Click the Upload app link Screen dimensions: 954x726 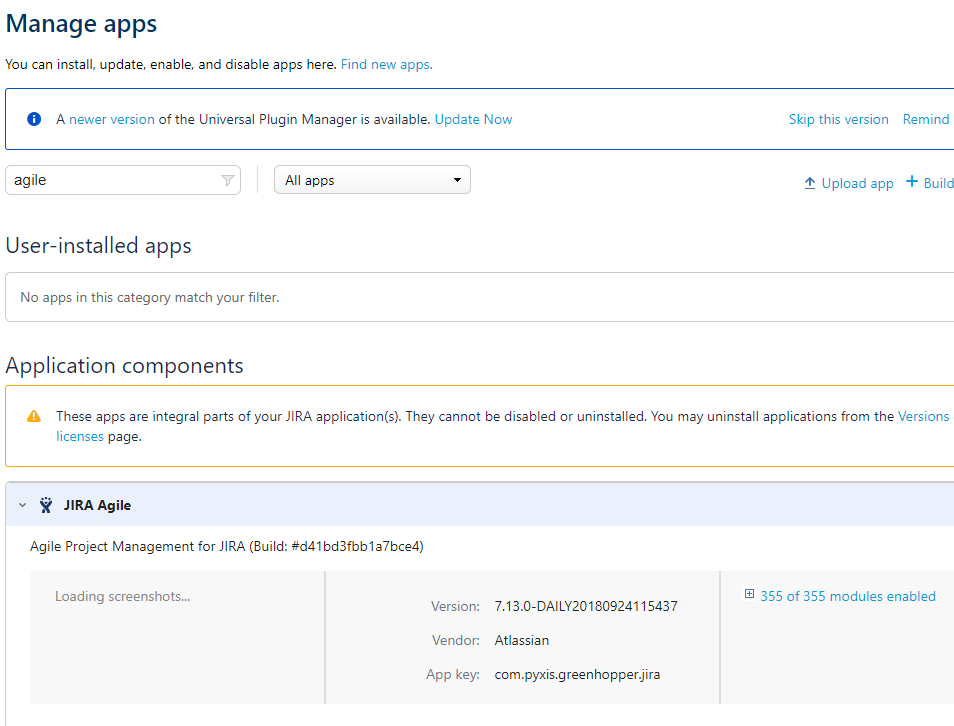(x=857, y=183)
